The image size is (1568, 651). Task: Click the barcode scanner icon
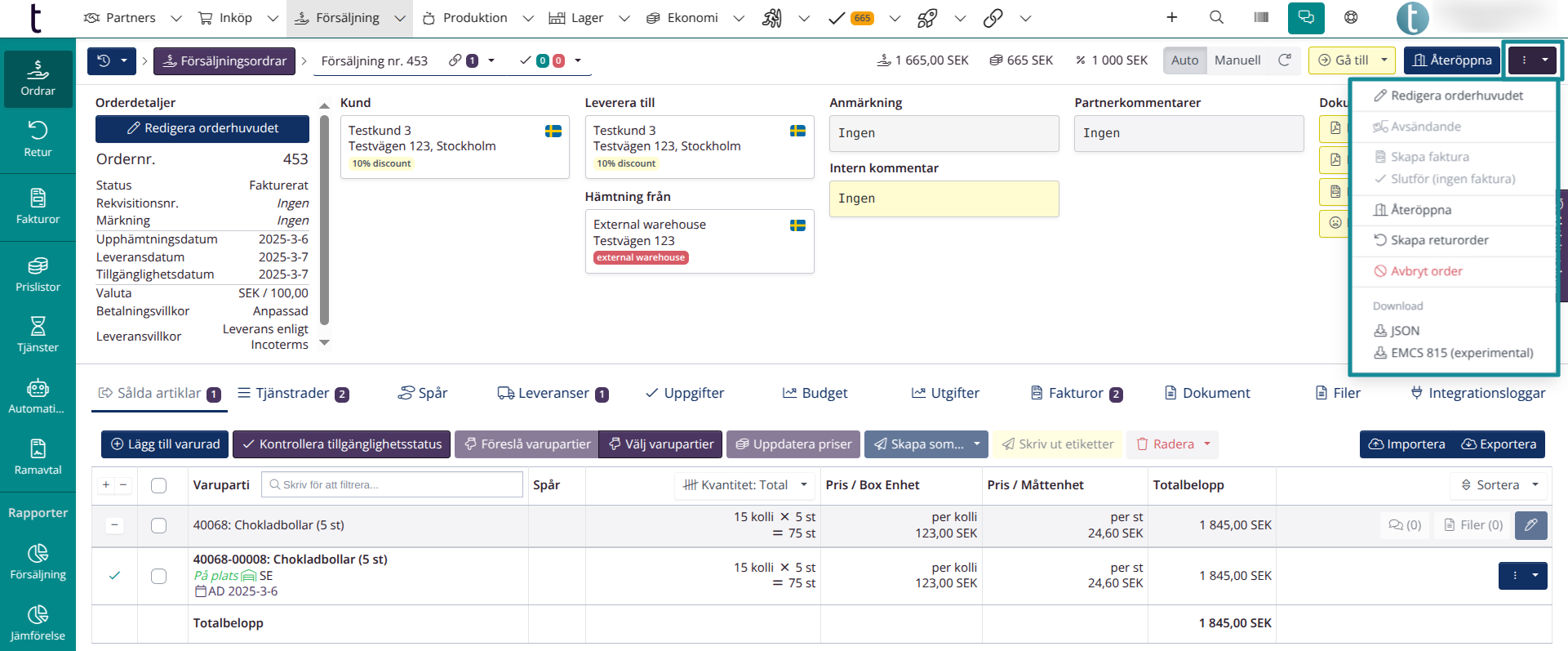coord(1261,17)
